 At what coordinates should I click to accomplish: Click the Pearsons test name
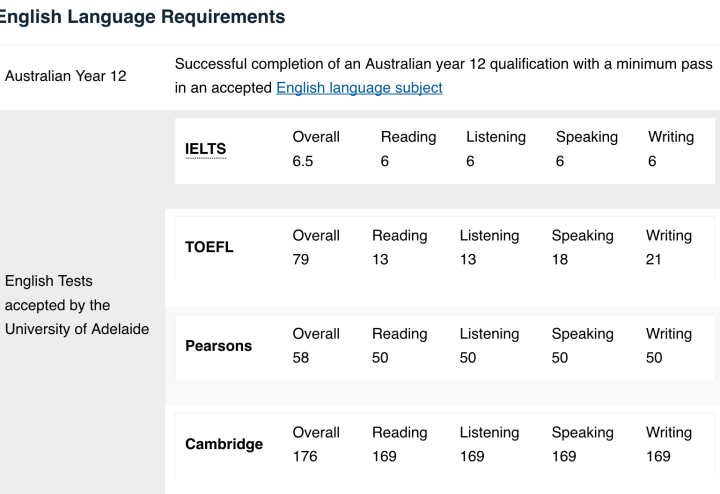(x=219, y=346)
